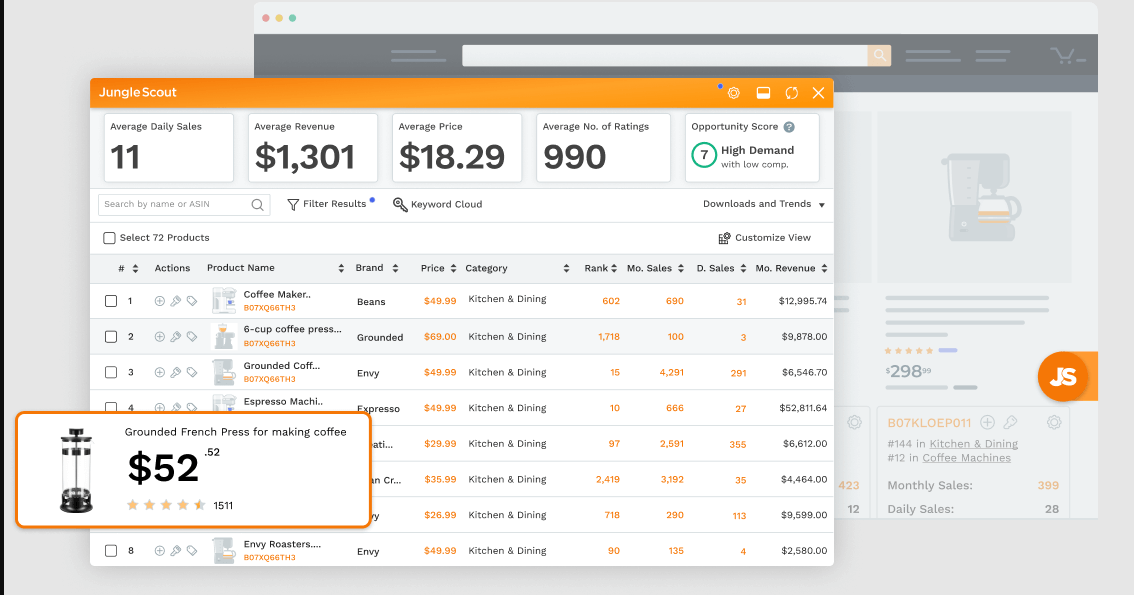This screenshot has width=1134, height=595.
Task: Click the Jungle Scout window layout icon
Action: pos(763,93)
